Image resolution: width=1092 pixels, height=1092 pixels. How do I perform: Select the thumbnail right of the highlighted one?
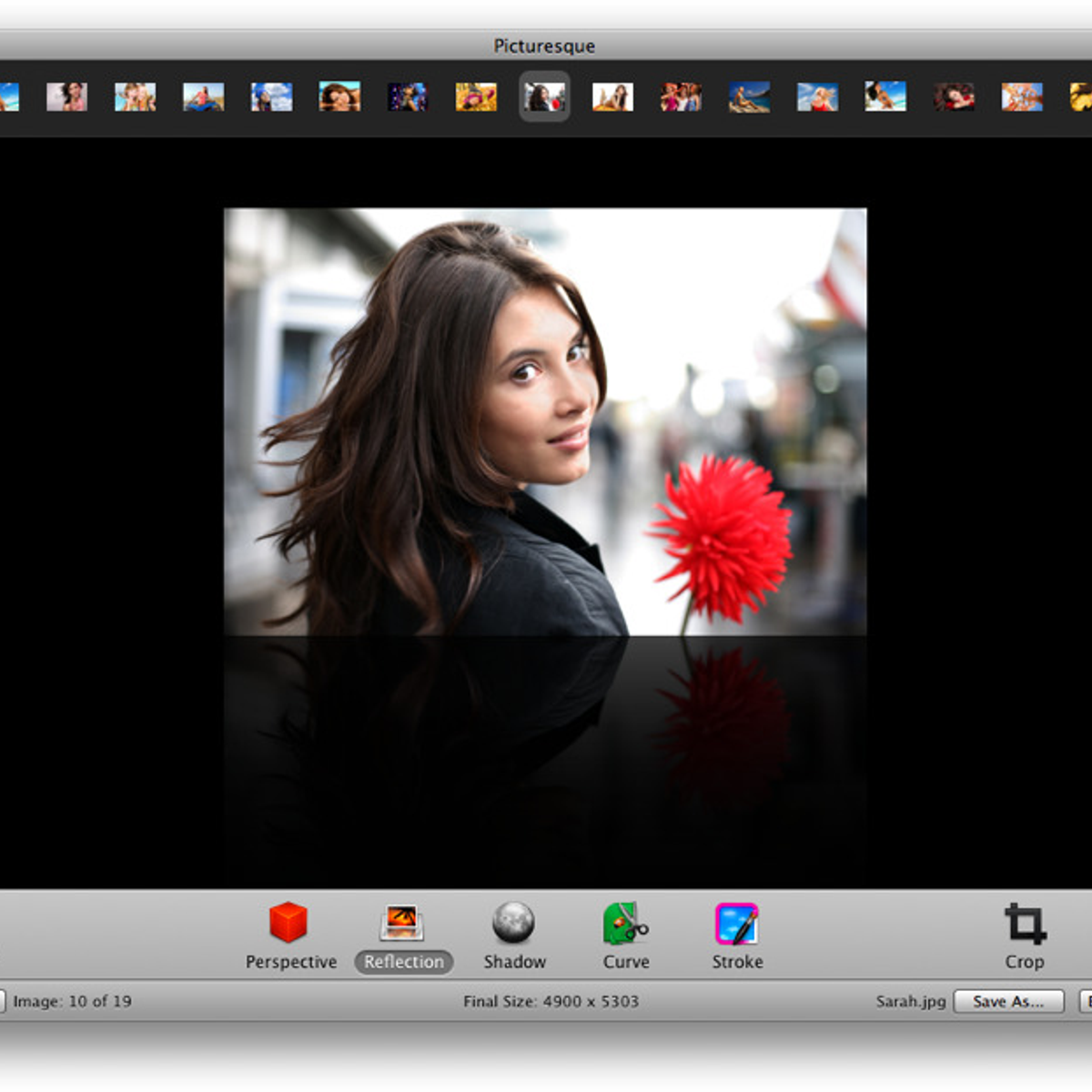click(612, 96)
